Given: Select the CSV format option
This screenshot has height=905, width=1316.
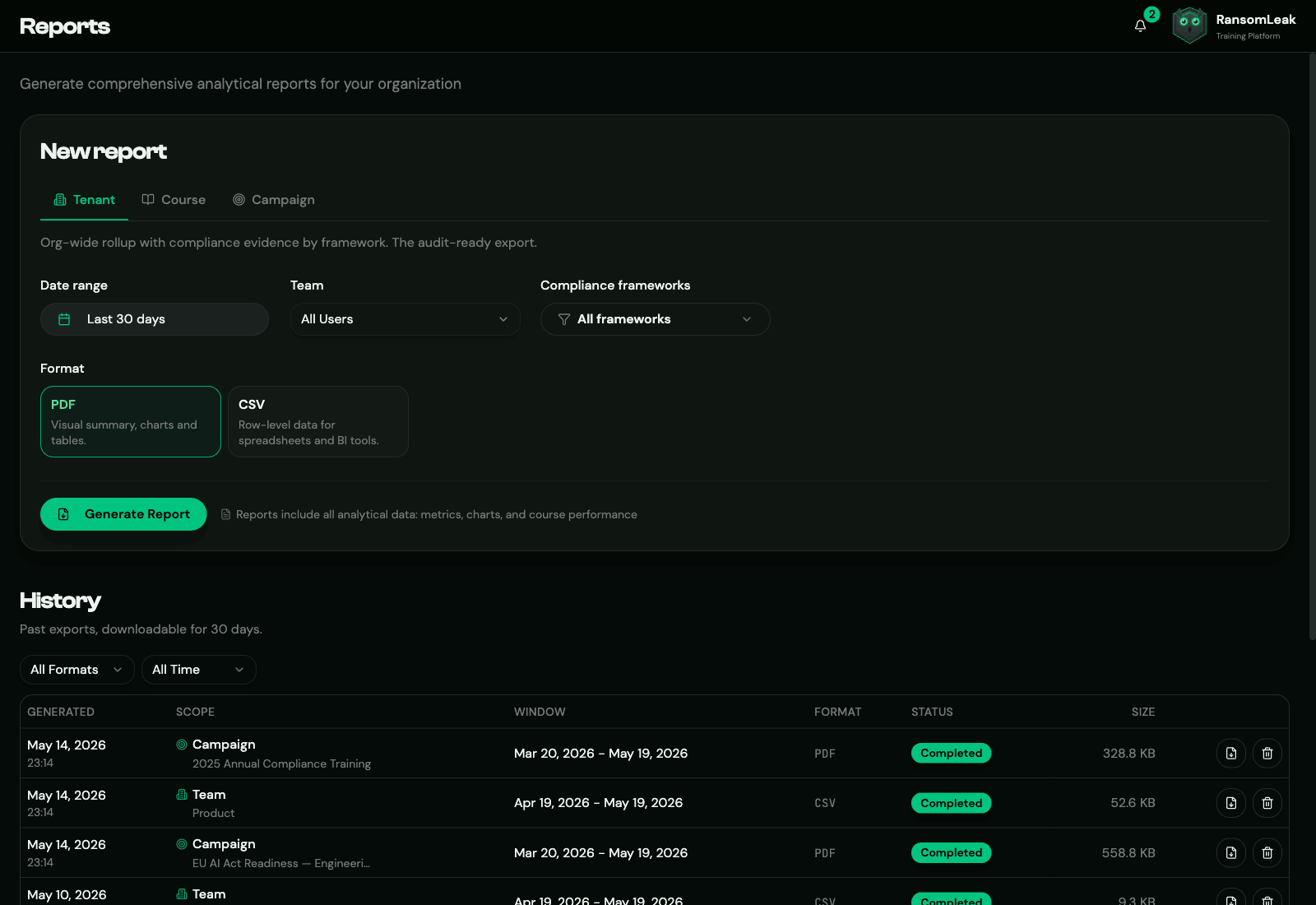Looking at the screenshot, I should click(318, 421).
